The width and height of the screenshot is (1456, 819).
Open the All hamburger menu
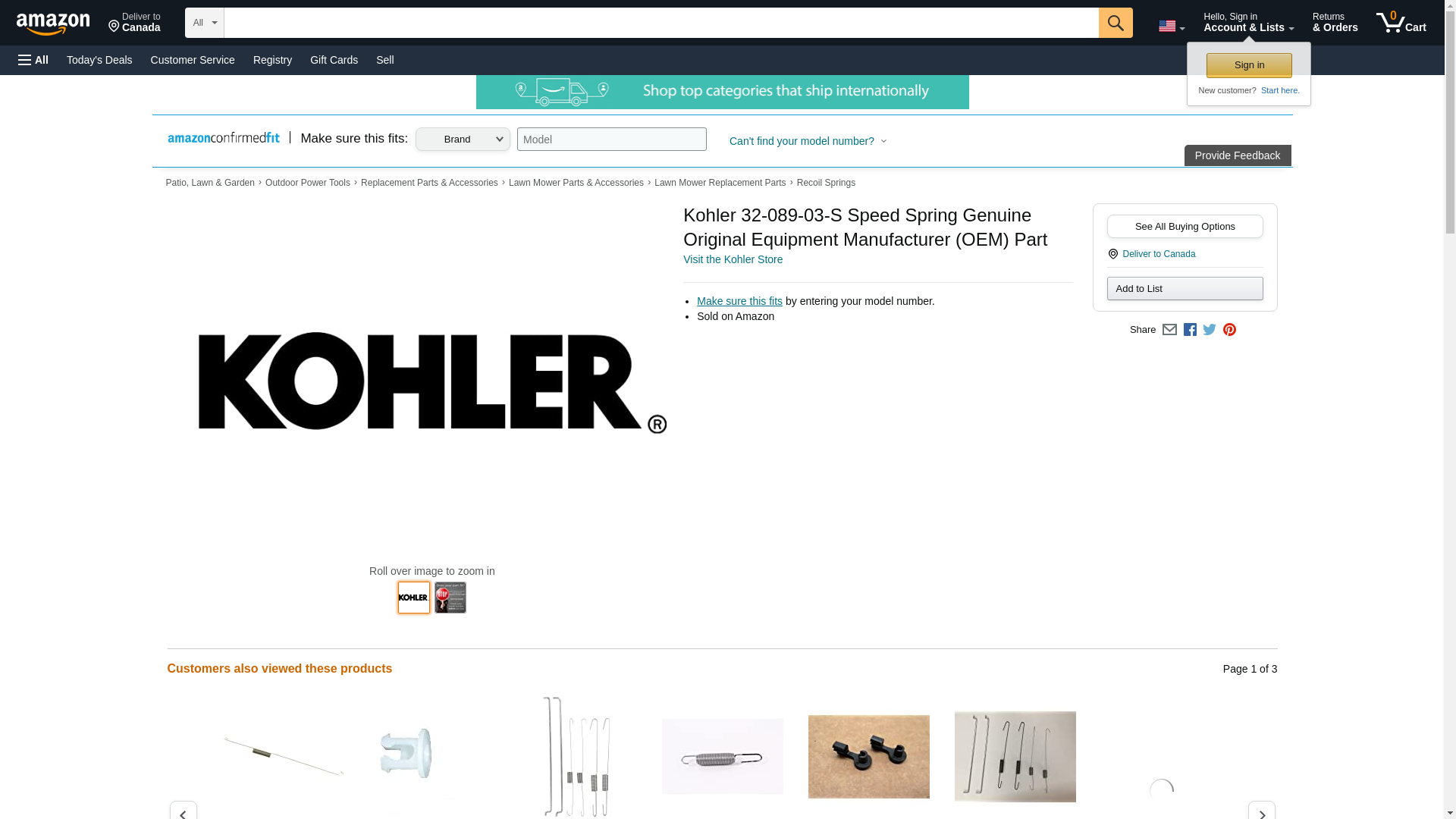pos(33,60)
